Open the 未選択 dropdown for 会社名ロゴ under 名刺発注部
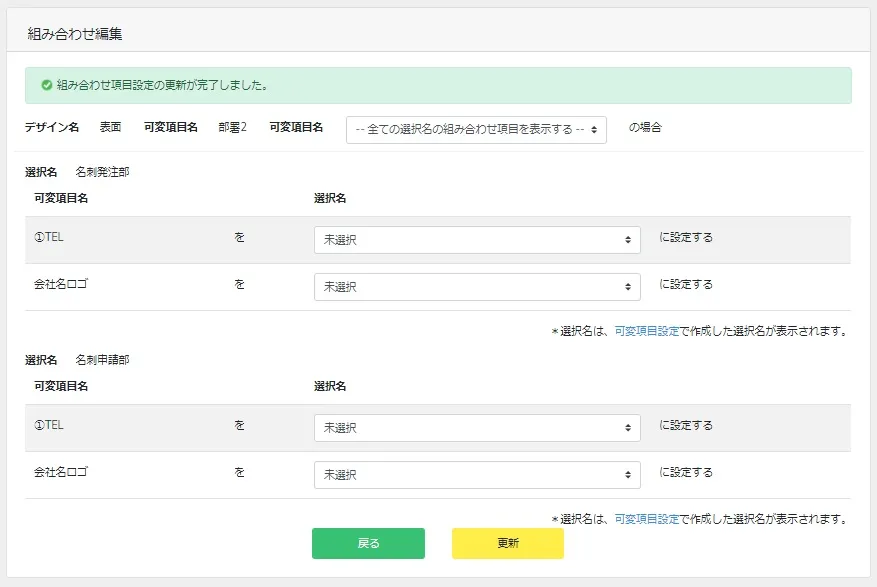877x587 pixels. 477,286
